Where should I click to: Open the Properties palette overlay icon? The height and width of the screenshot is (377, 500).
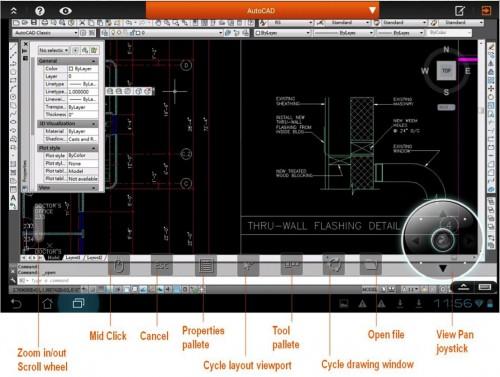206,265
